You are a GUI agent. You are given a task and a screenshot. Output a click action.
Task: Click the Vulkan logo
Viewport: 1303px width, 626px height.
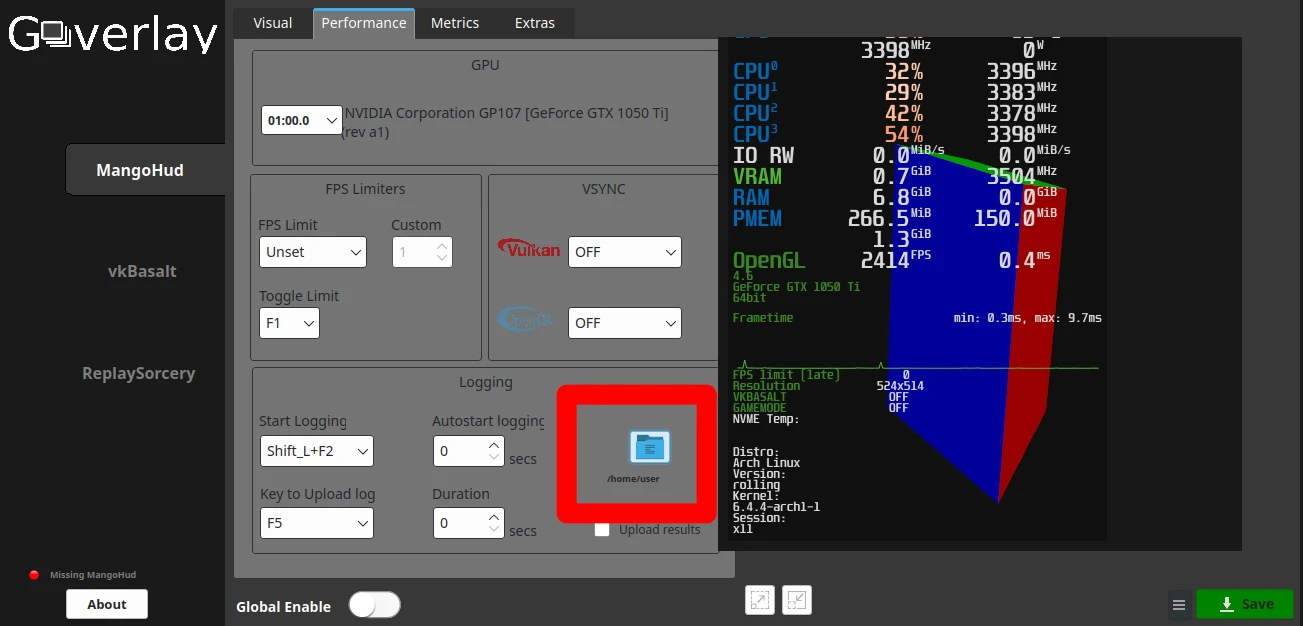(529, 249)
